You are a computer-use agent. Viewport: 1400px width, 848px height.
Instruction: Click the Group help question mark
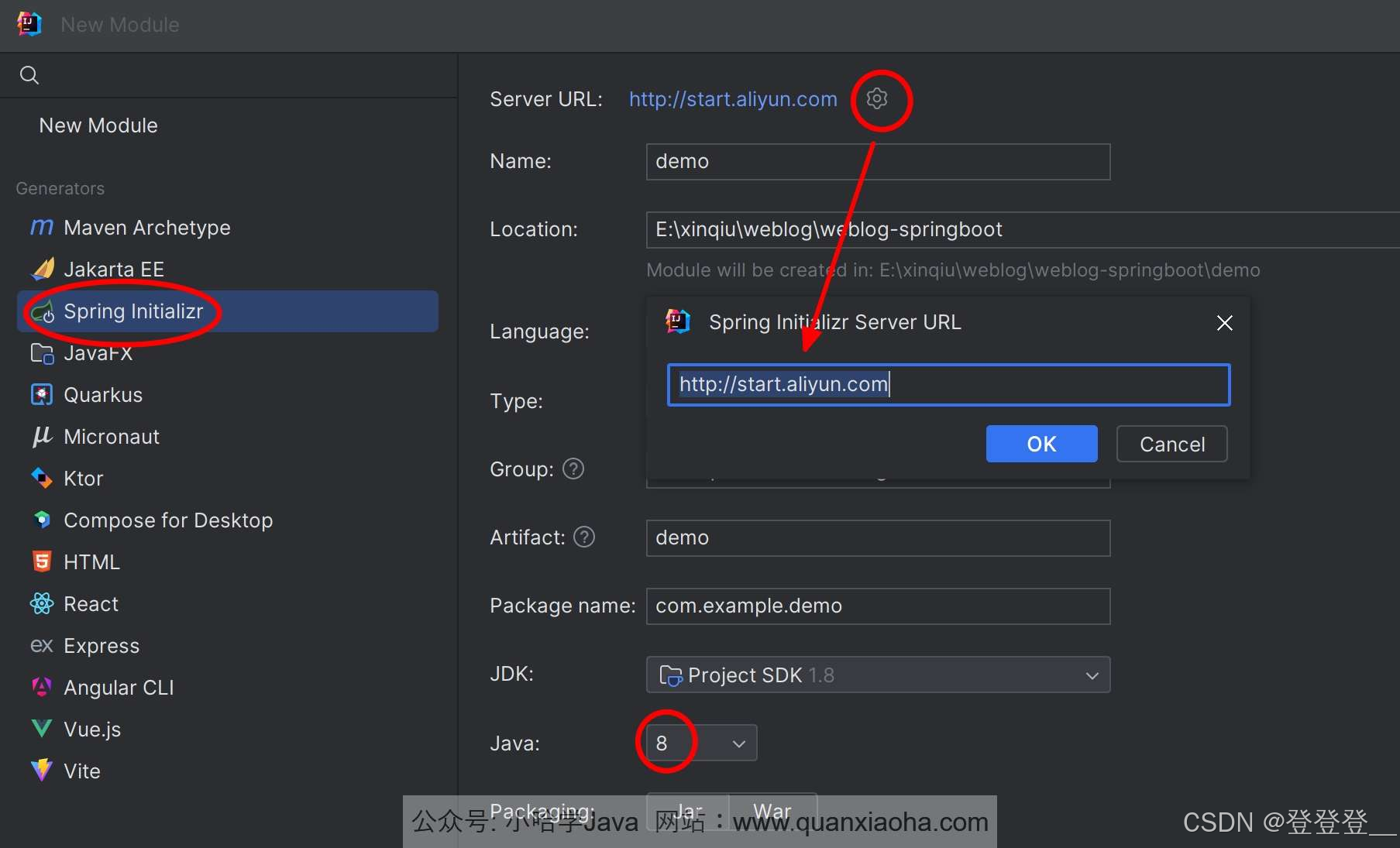(573, 469)
